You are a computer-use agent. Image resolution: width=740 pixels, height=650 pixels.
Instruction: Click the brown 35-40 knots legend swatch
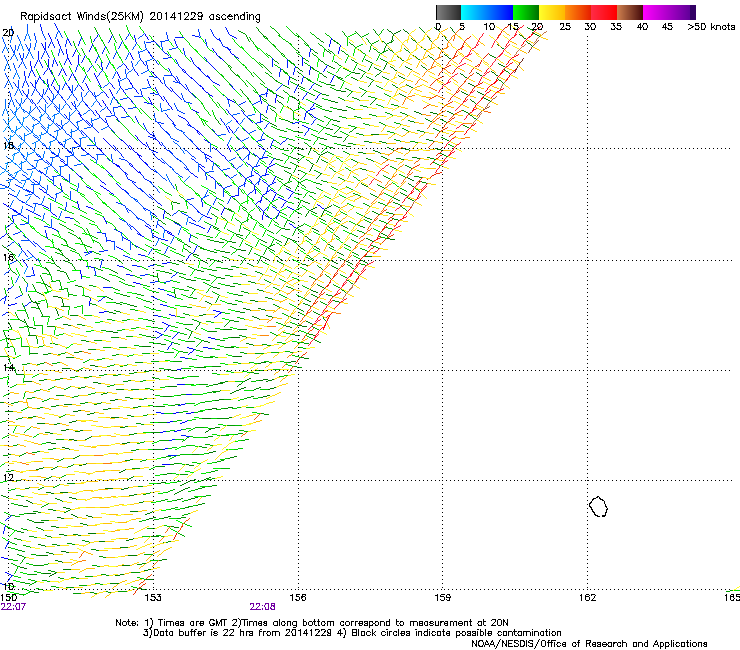pyautogui.click(x=630, y=12)
